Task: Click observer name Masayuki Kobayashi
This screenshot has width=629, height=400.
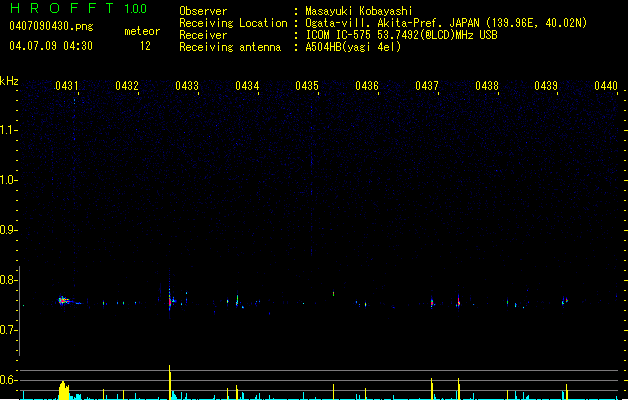Action: (359, 11)
